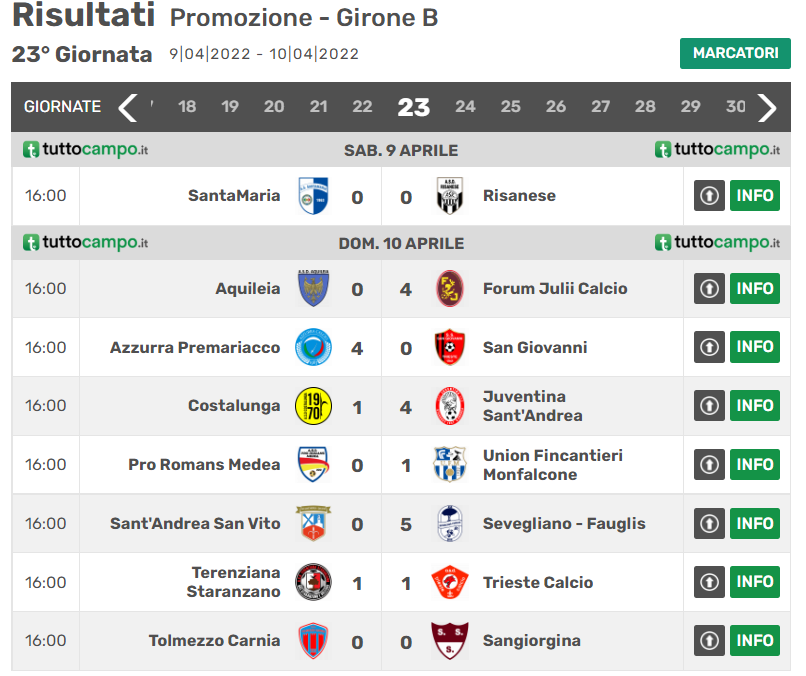Click the SantaMaria team crest
Viewport: 806px width, 676px height.
tap(313, 196)
